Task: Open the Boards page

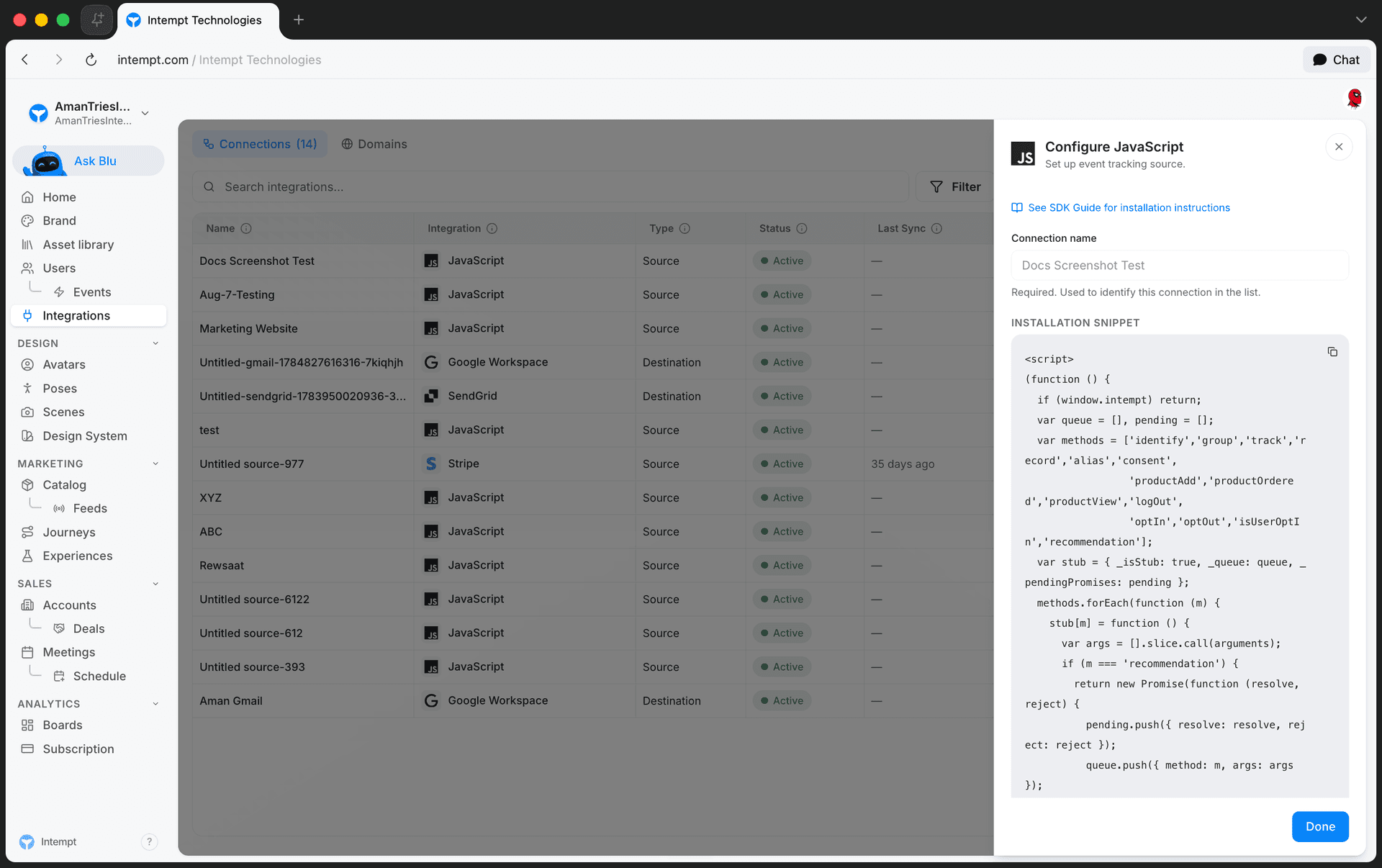Action: coord(62,725)
